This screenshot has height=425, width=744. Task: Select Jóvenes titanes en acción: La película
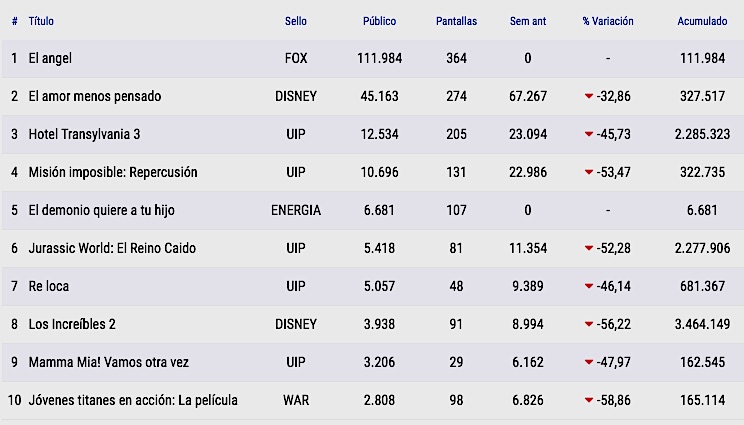point(133,400)
